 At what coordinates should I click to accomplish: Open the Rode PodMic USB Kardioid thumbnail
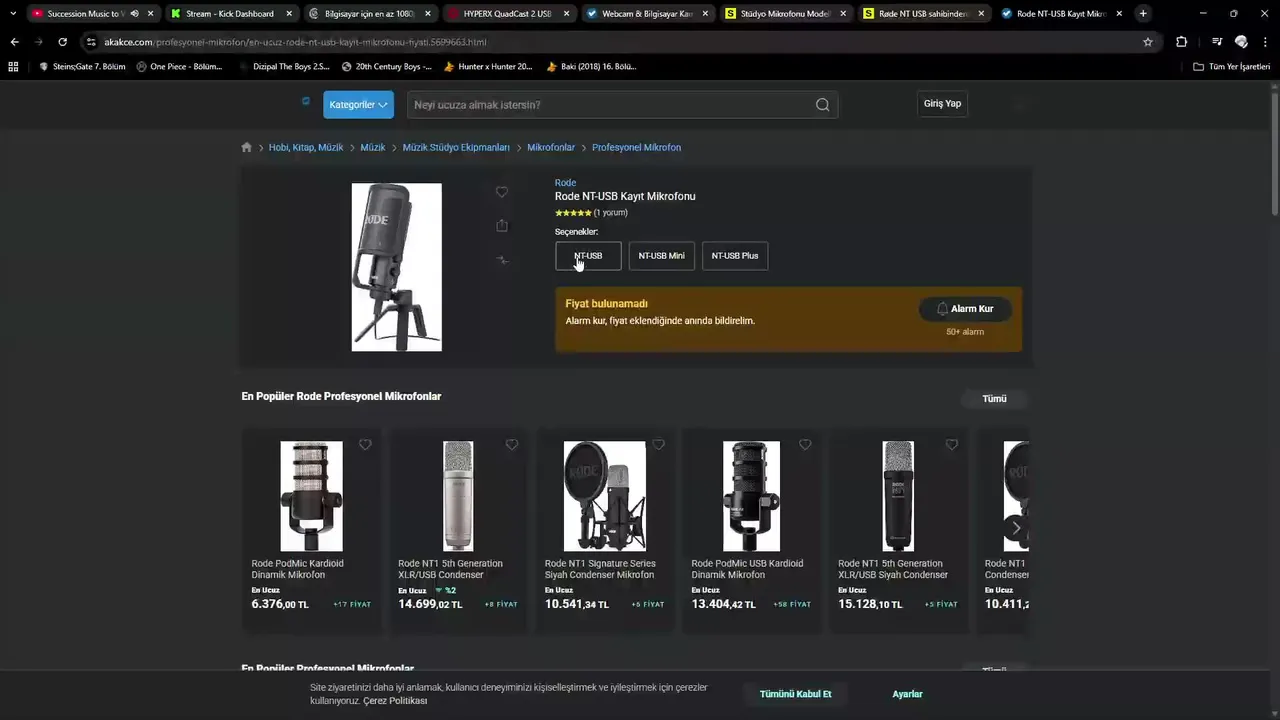point(751,496)
